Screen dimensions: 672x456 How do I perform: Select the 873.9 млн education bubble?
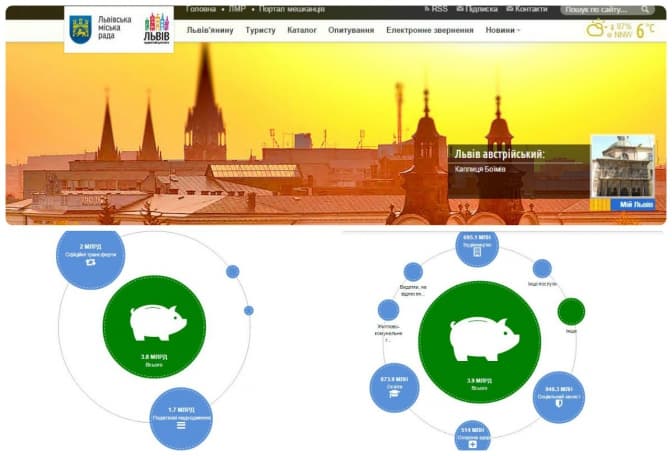392,388
